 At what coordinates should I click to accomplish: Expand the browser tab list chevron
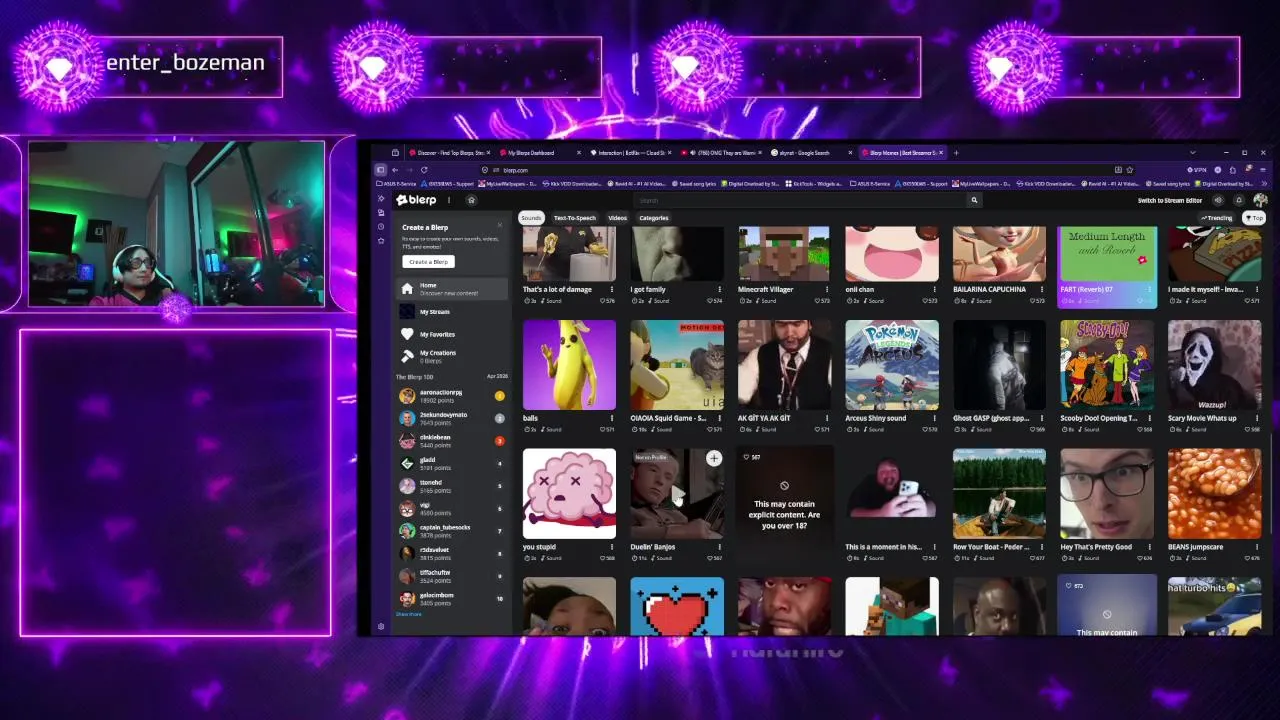(1192, 153)
